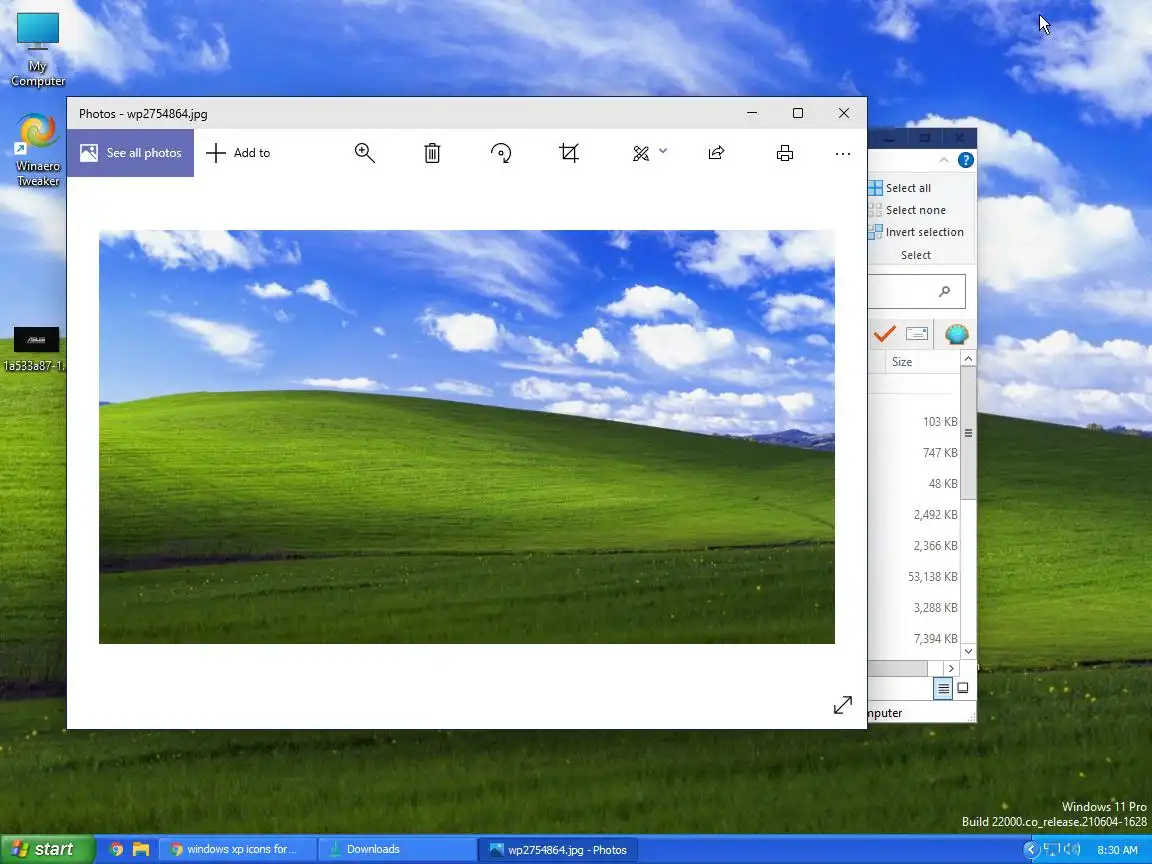Viewport: 1152px width, 864px height.
Task: Open Explorer help via blue question mark
Action: click(x=965, y=160)
